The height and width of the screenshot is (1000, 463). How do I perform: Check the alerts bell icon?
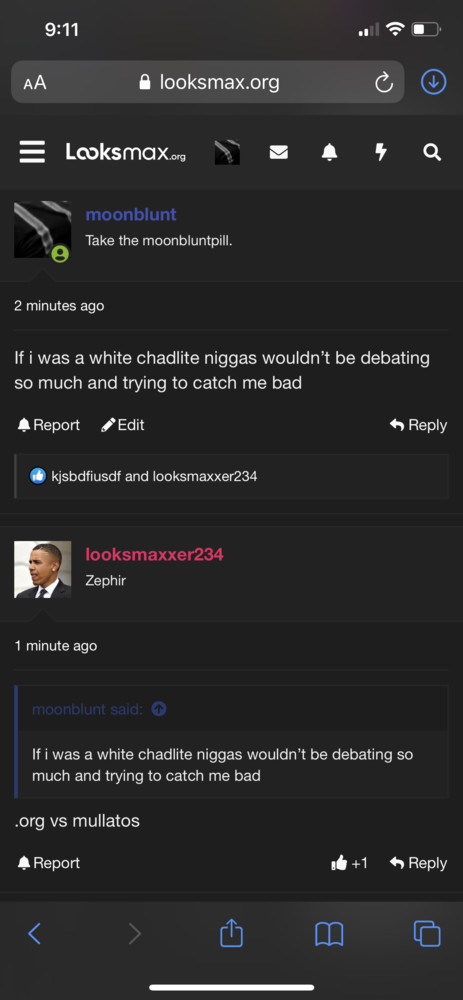pos(329,152)
